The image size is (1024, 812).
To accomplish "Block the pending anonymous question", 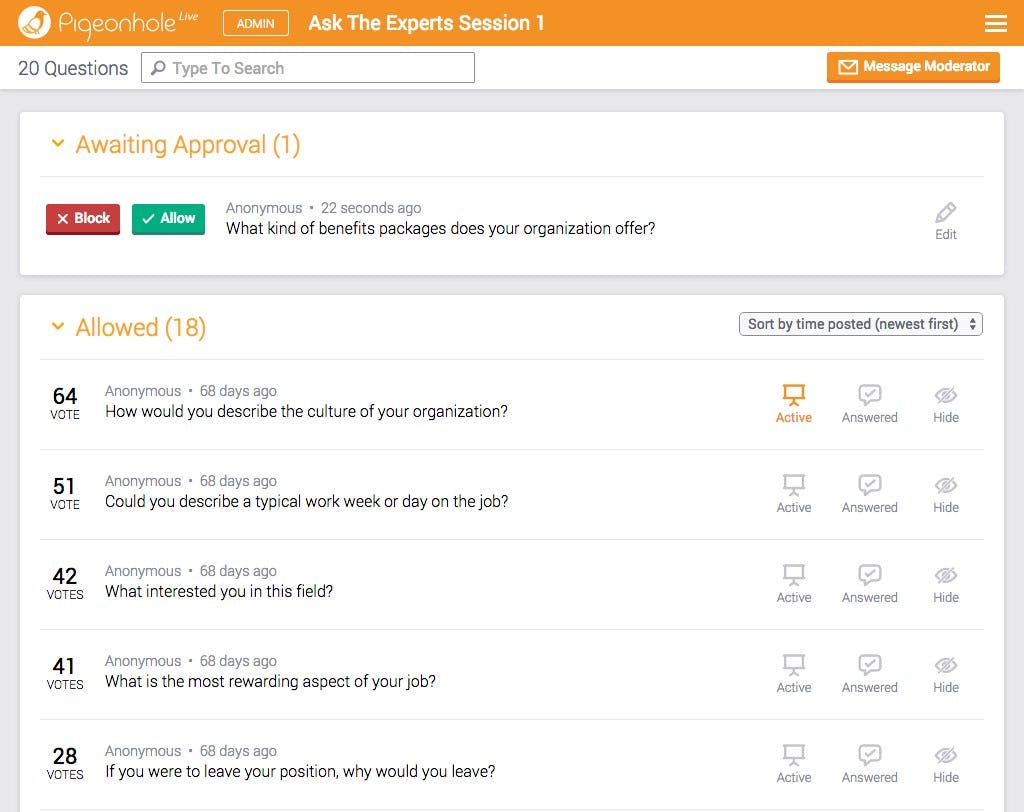I will click(x=82, y=218).
